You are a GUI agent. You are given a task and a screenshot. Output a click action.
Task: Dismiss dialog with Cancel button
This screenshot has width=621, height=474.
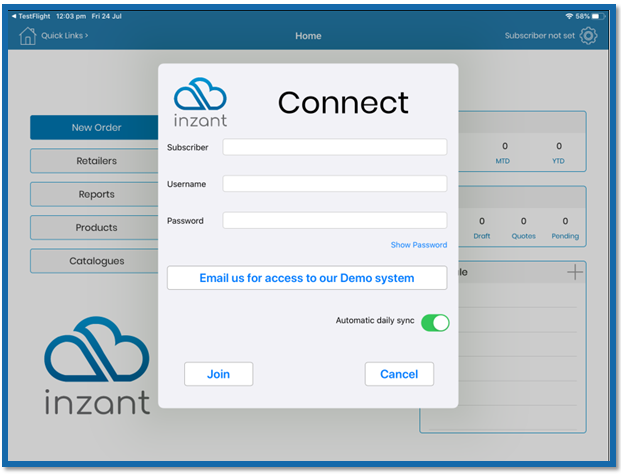coord(399,374)
